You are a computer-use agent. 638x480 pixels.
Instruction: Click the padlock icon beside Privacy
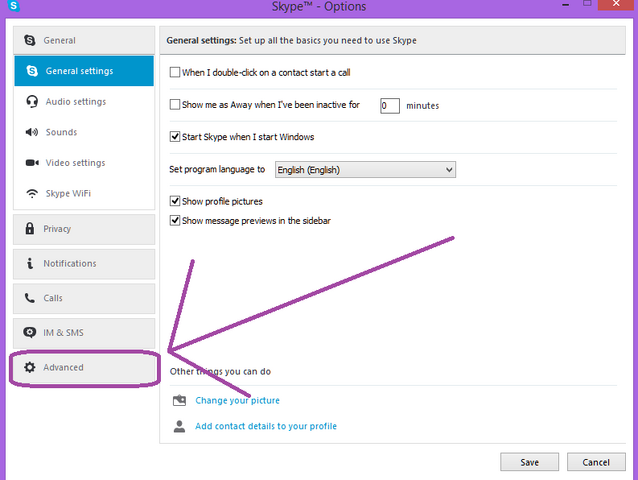[30, 229]
